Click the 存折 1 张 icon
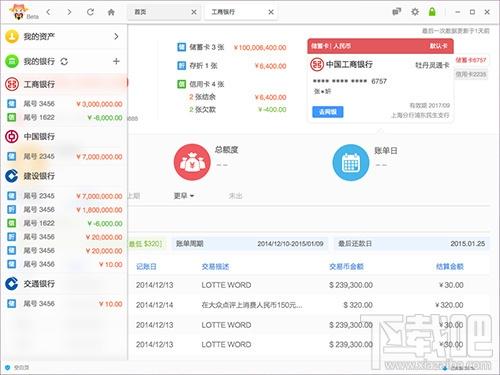This screenshot has height=375, width=500. [181, 66]
